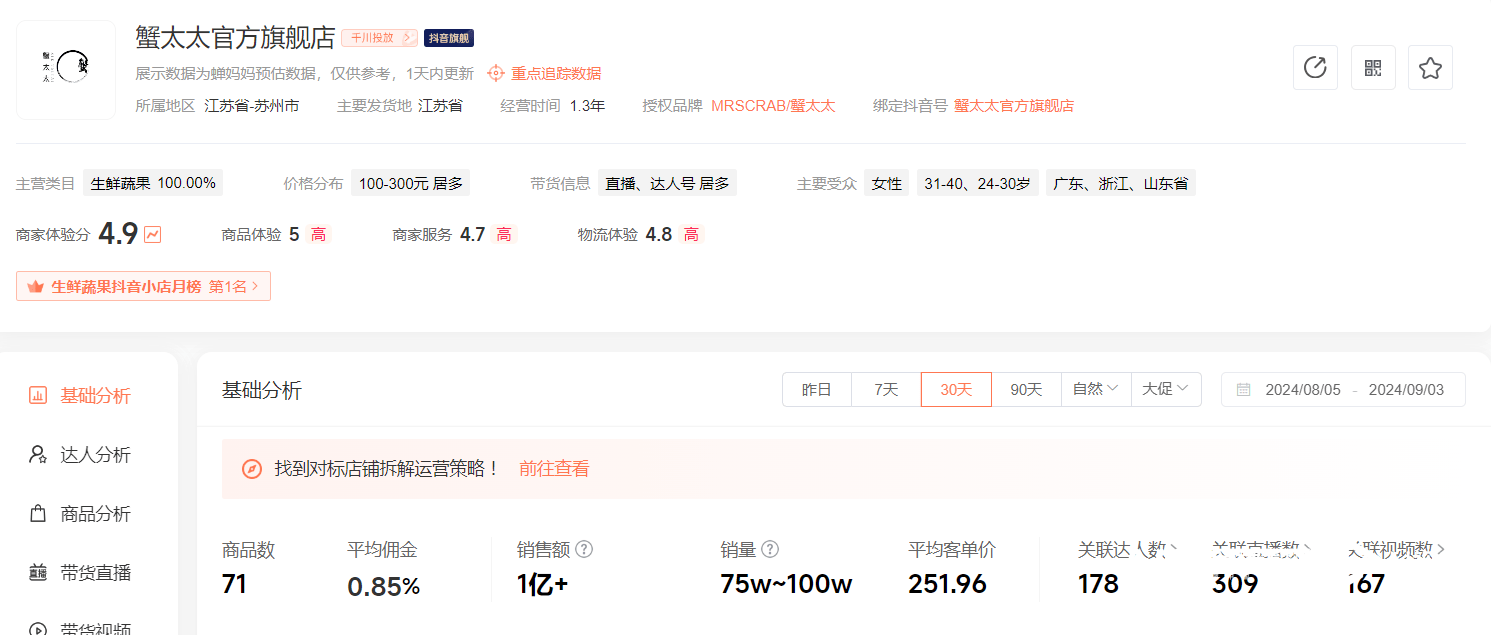Click the trend chart icon beside 4.9
This screenshot has width=1491, height=635.
click(x=153, y=235)
